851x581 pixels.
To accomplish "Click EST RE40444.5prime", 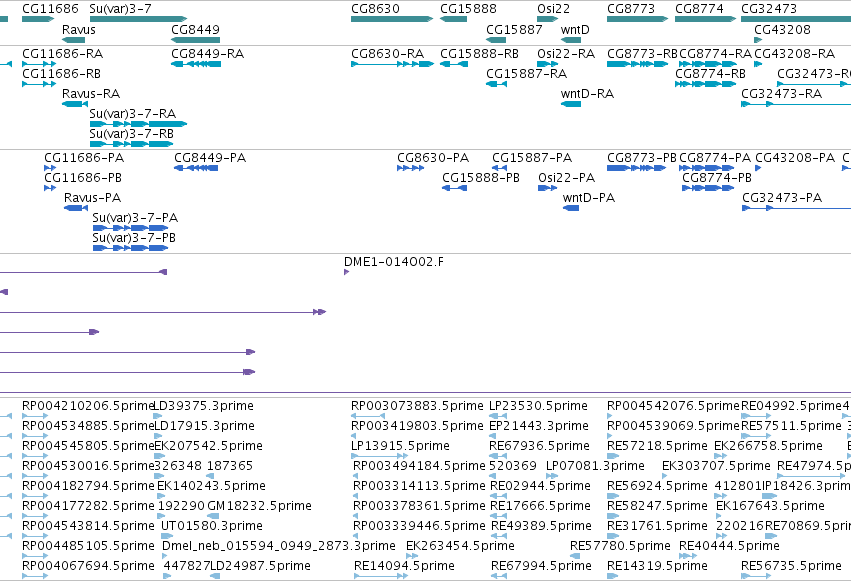I will click(x=688, y=556).
